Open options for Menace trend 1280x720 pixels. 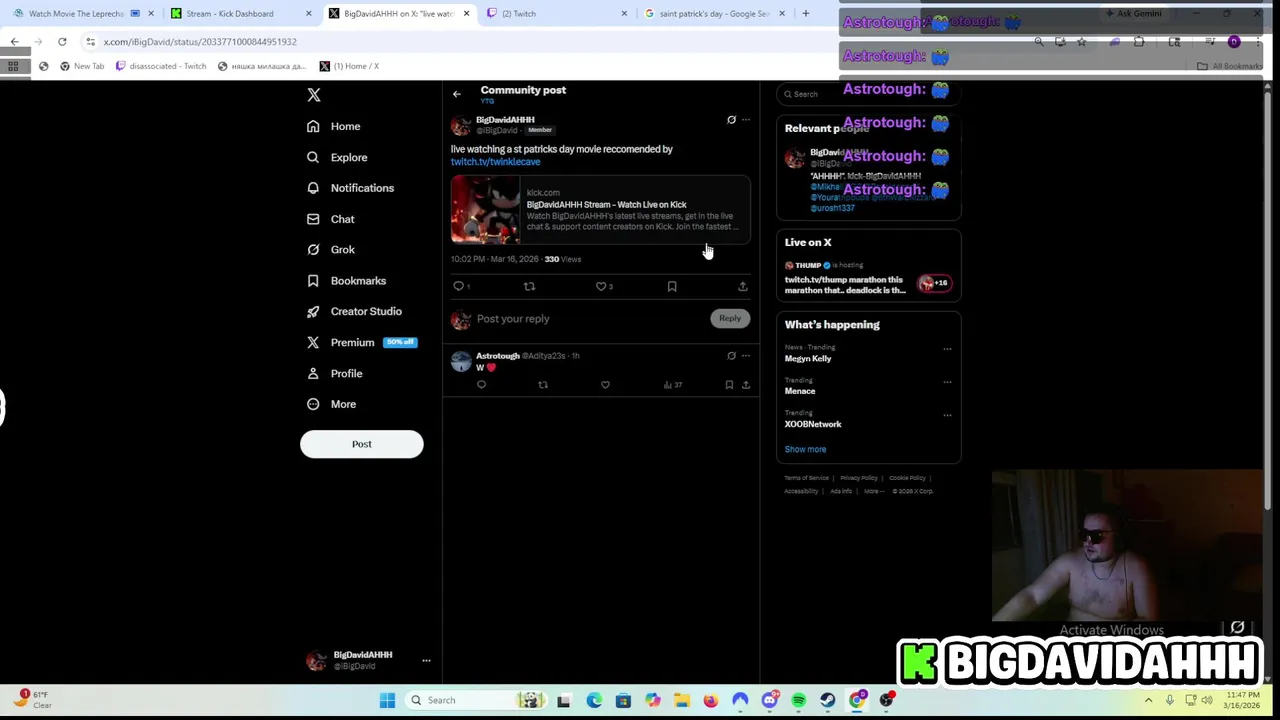[947, 382]
